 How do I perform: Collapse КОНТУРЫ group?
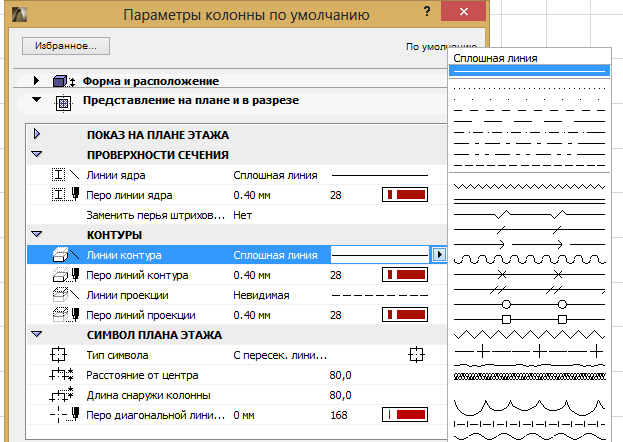click(x=37, y=234)
